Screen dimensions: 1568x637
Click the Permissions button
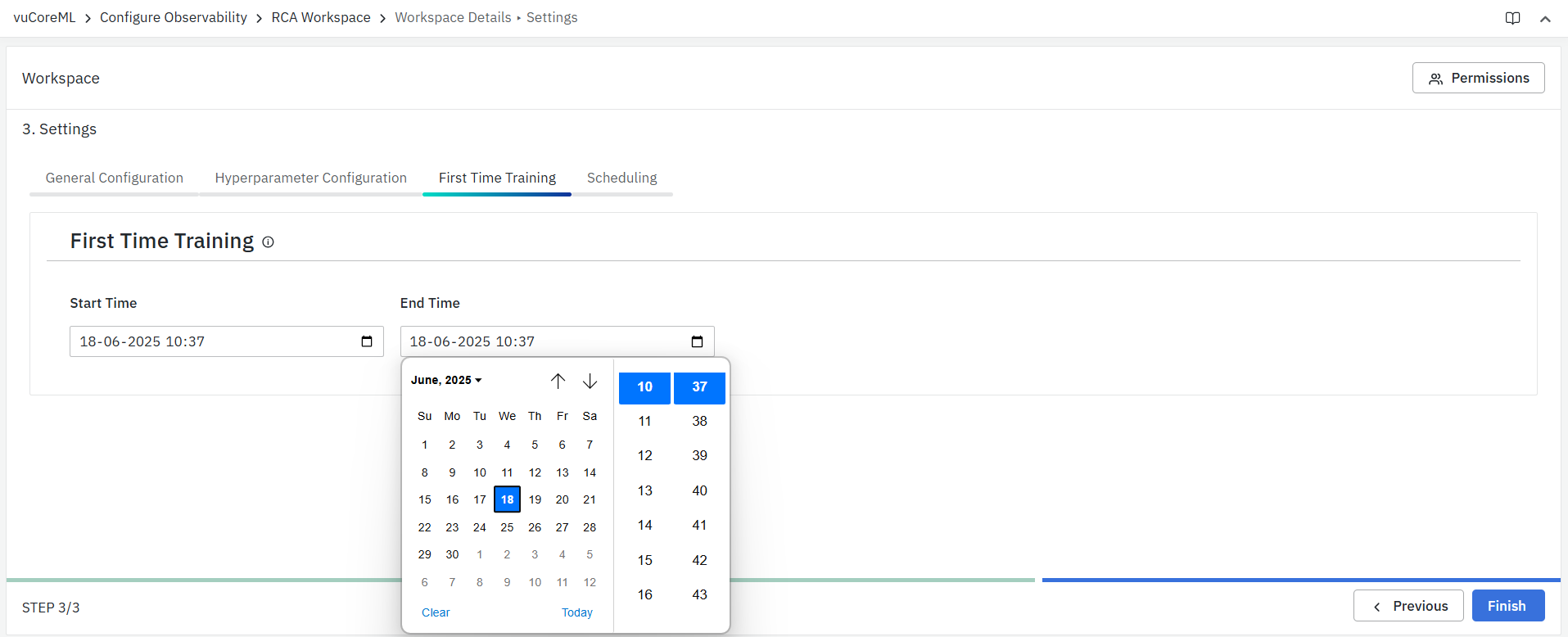(1478, 78)
